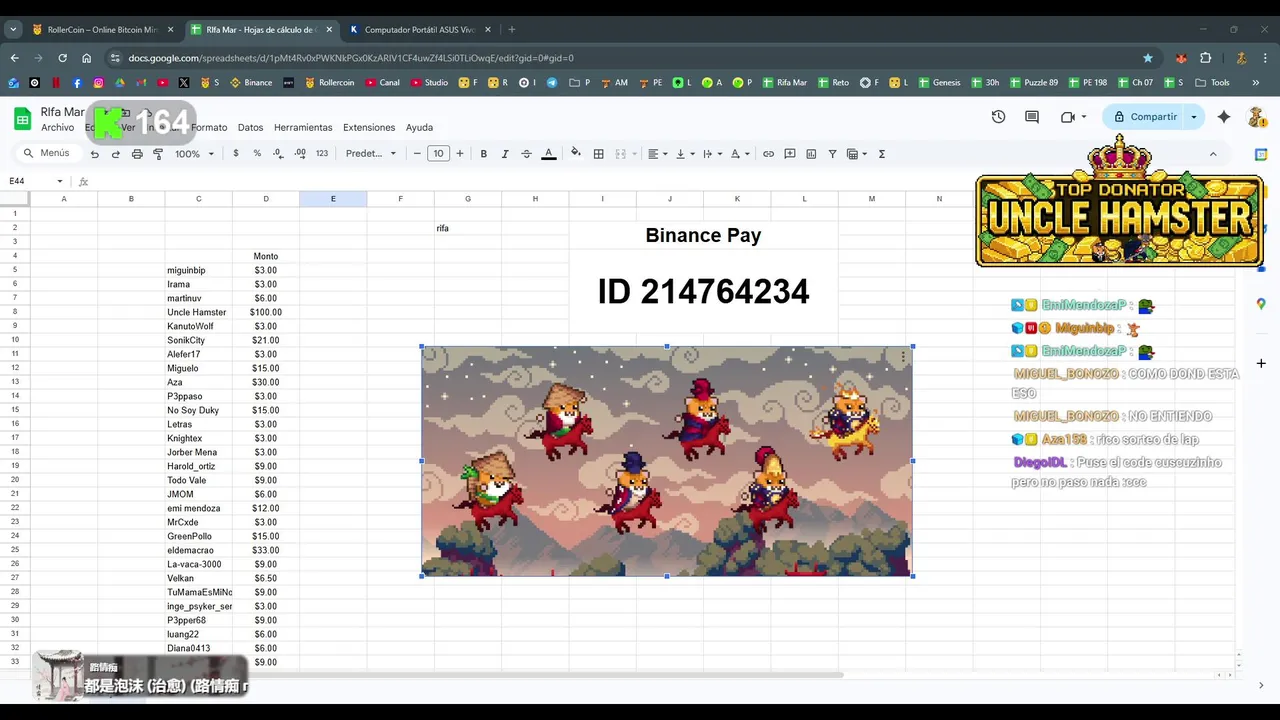Open the Rollercoin bookmark
Viewport: 1280px width, 720px height.
(329, 83)
